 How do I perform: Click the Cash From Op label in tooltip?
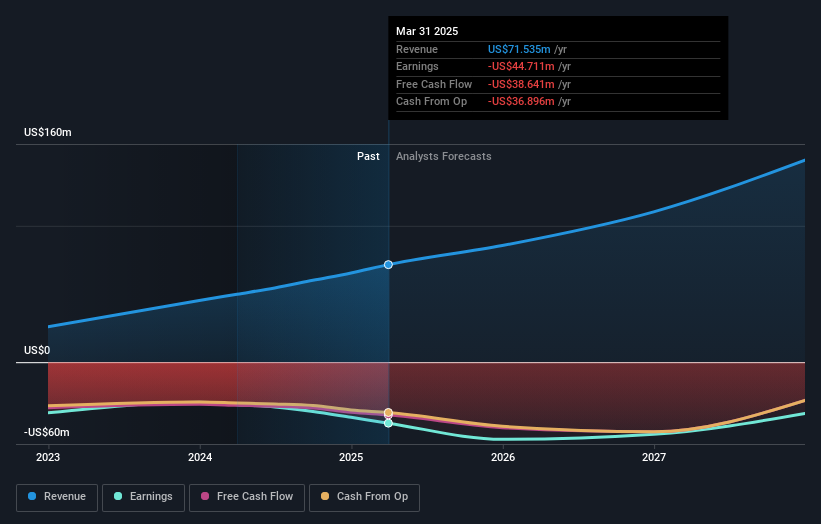431,102
